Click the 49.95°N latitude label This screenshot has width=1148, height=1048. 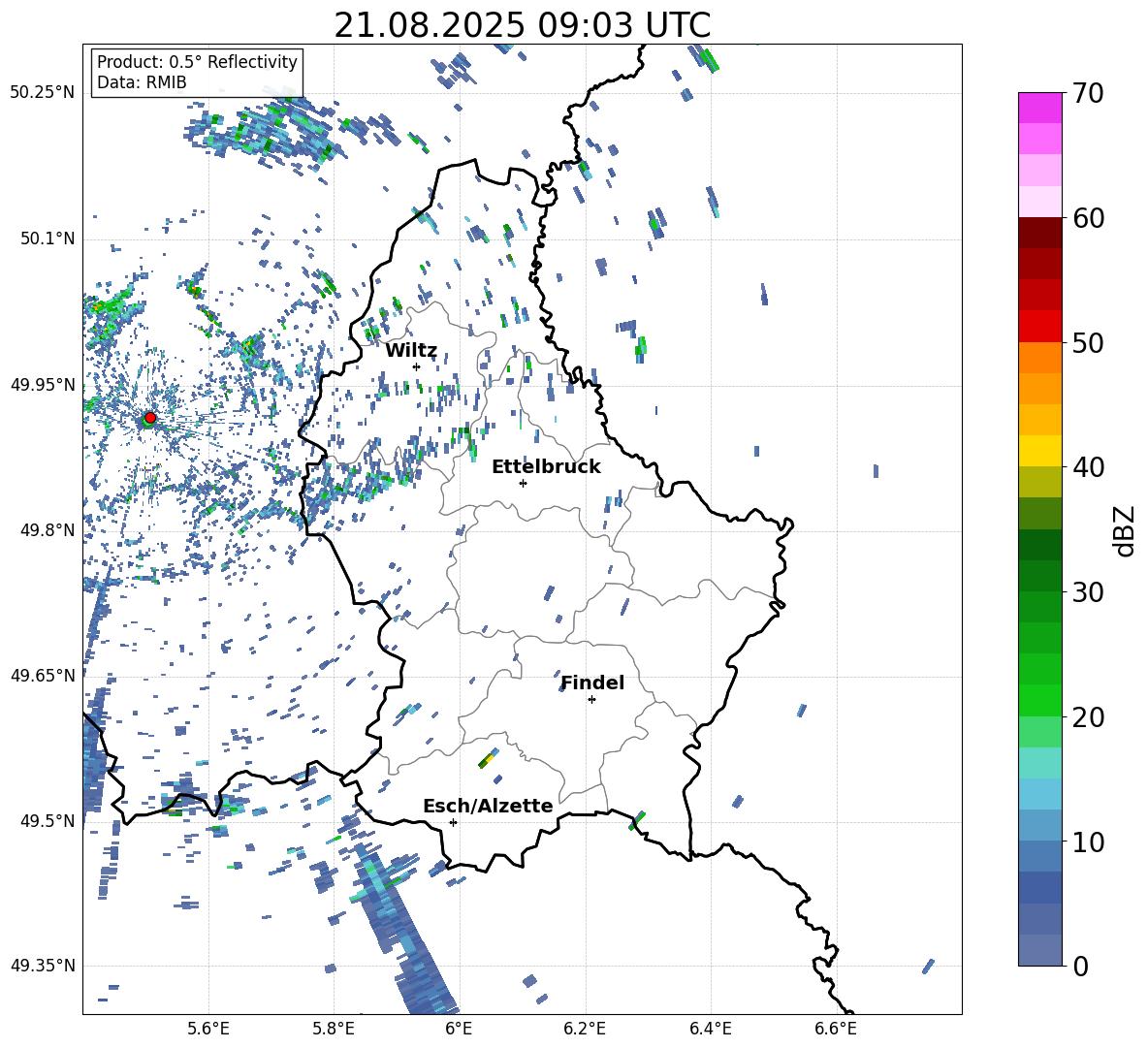(43, 384)
